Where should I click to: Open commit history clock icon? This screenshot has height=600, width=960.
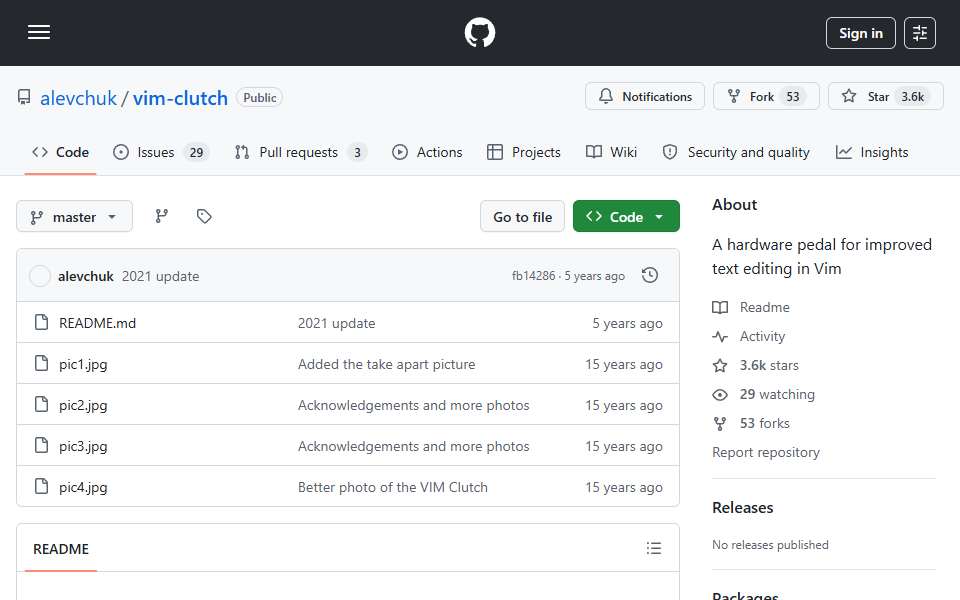tap(650, 276)
